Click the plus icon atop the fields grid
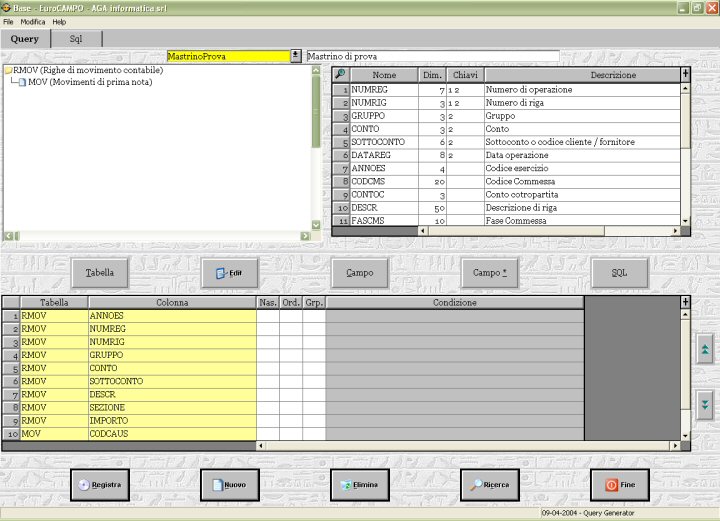 click(685, 74)
